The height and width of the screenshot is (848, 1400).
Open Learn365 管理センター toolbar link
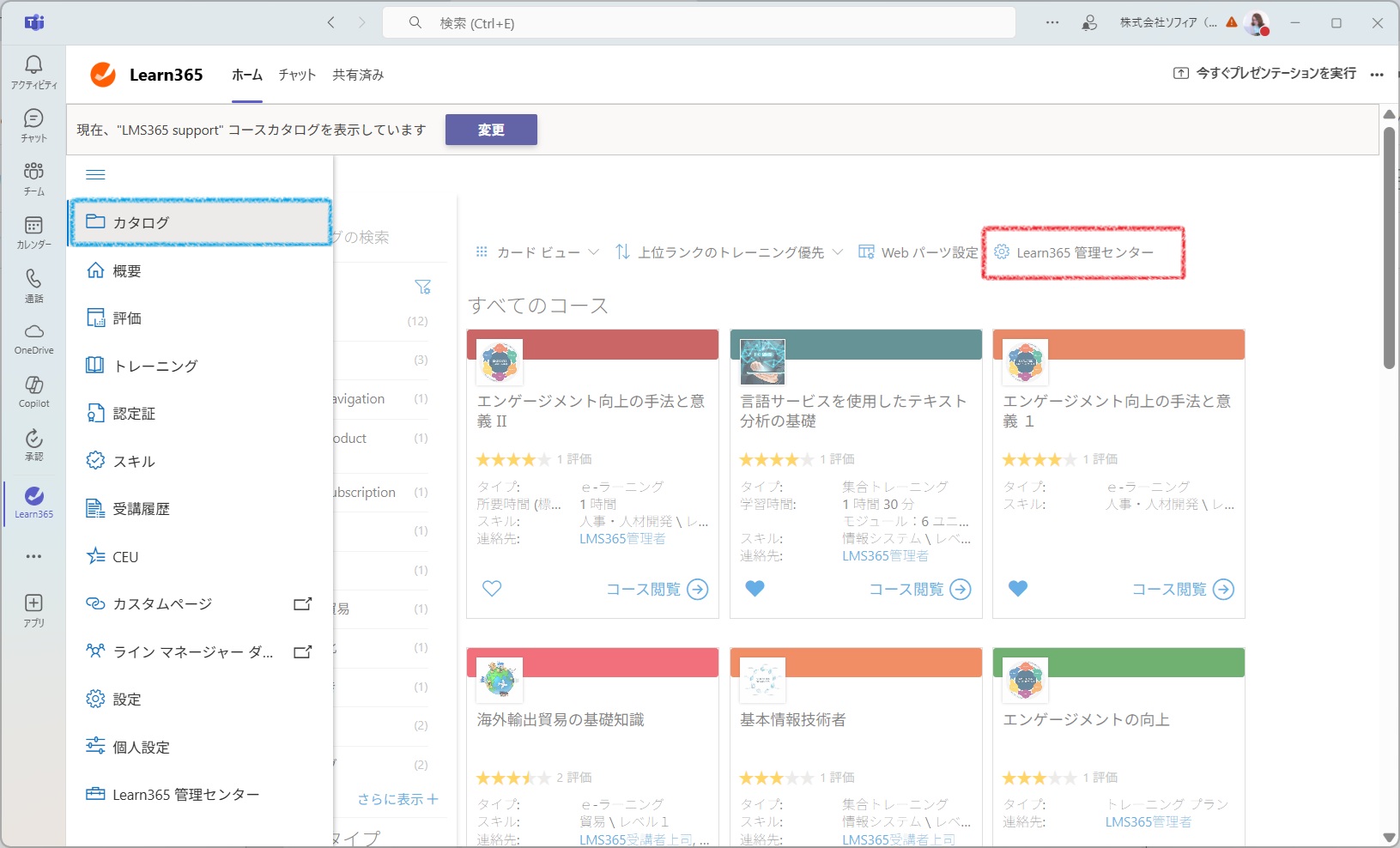(1074, 252)
